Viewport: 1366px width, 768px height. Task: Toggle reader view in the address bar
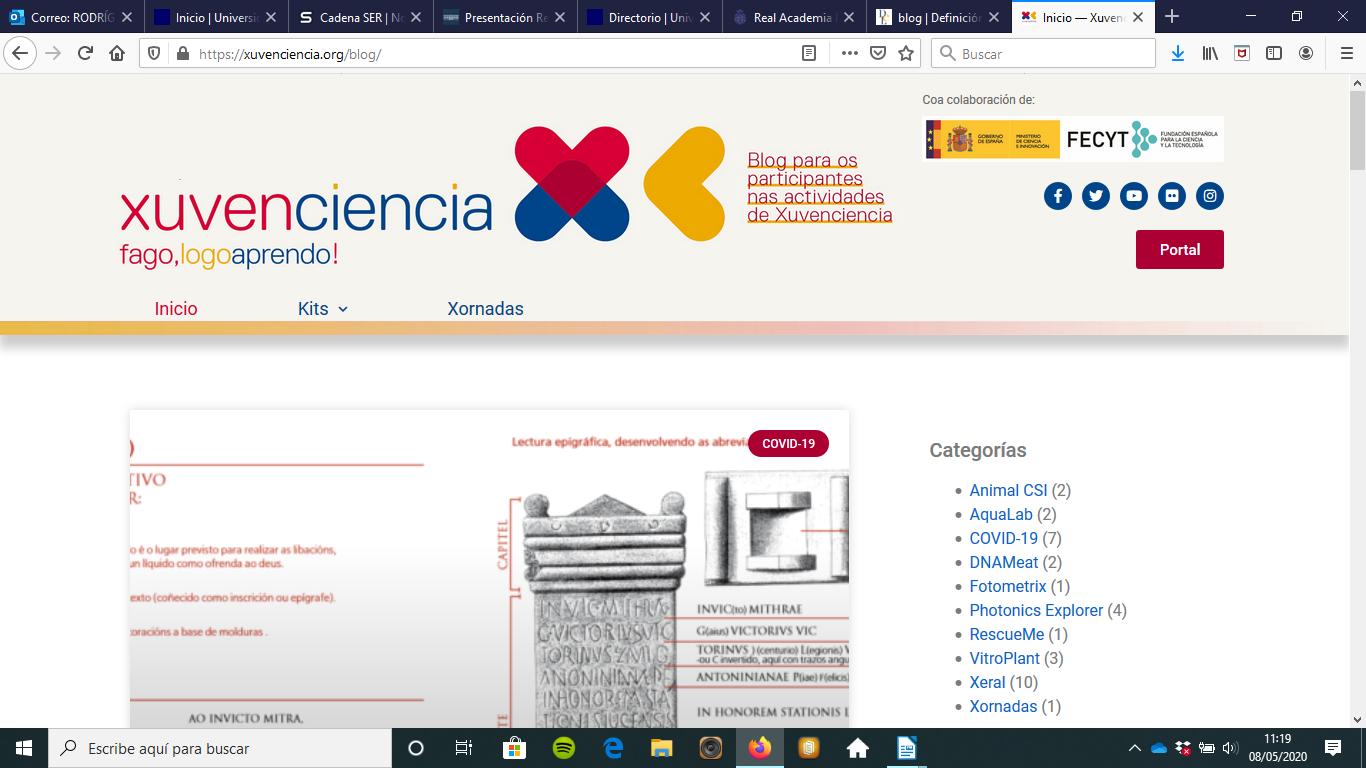[x=809, y=54]
